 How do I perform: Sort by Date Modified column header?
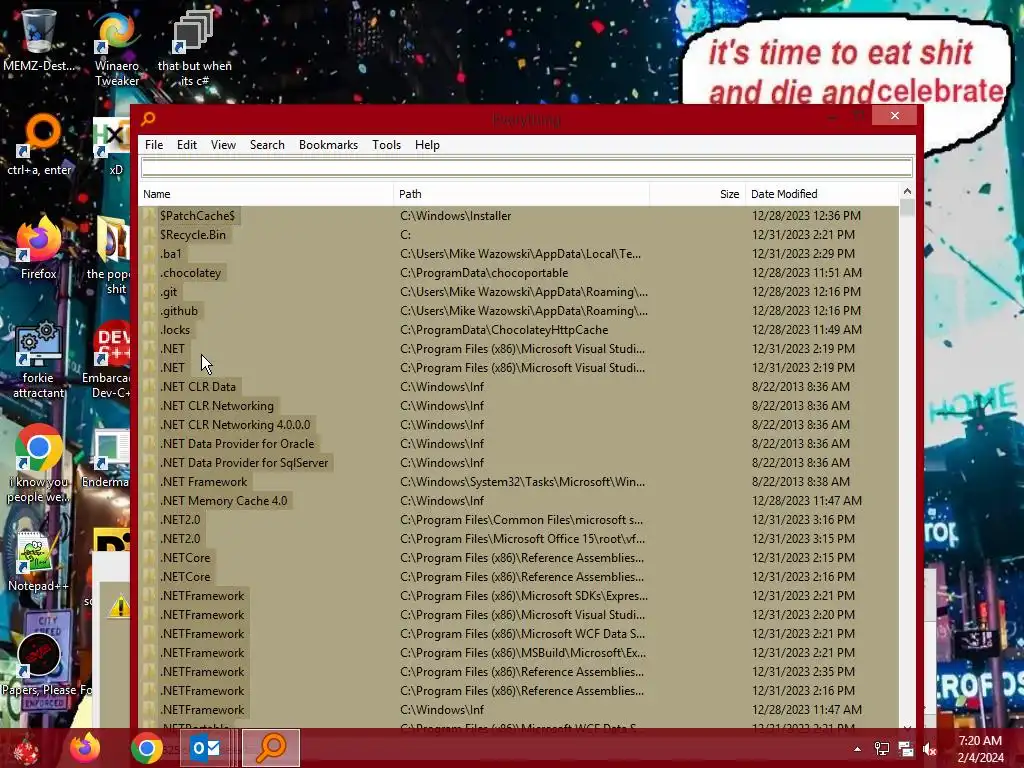point(822,194)
